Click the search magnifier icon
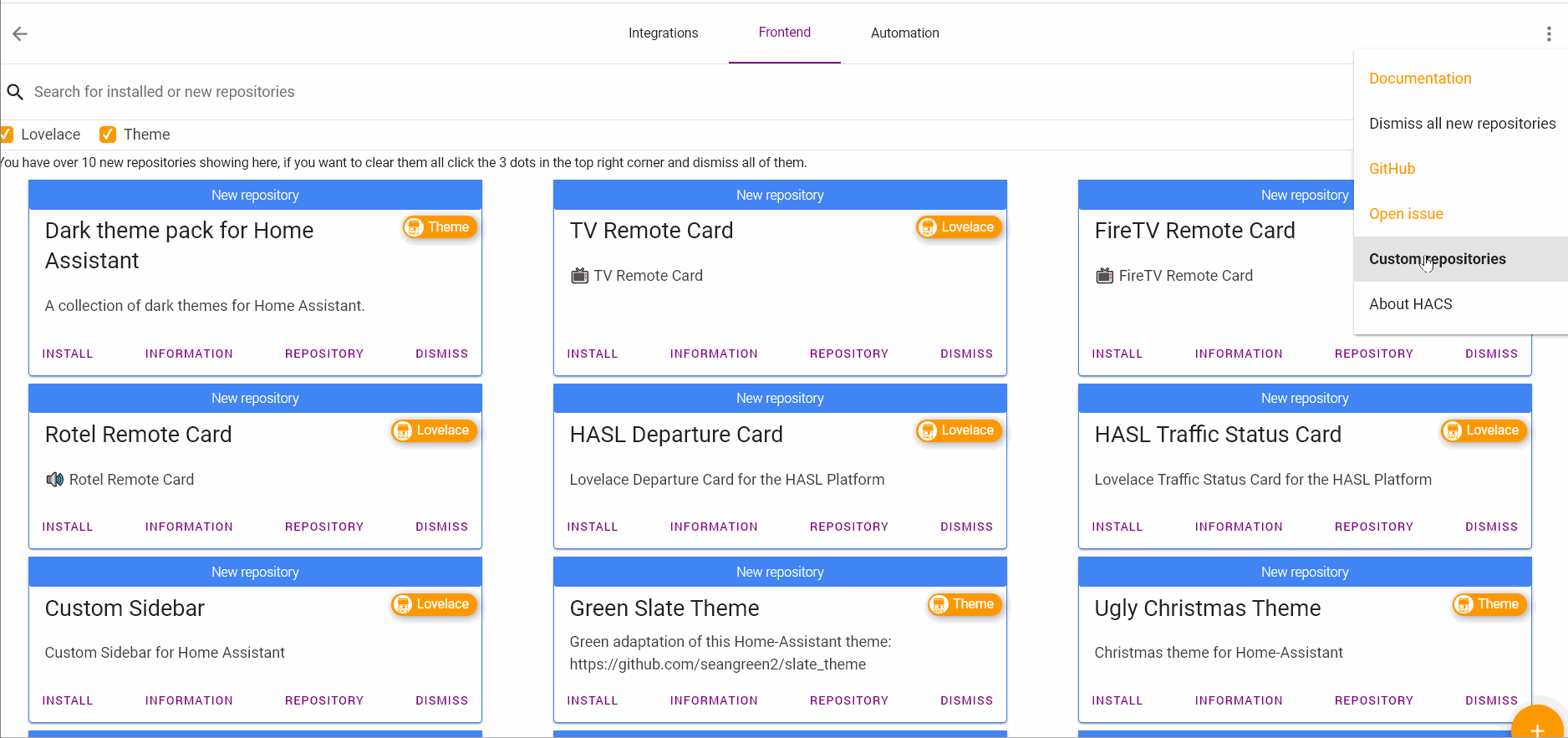Image resolution: width=1568 pixels, height=738 pixels. [15, 92]
